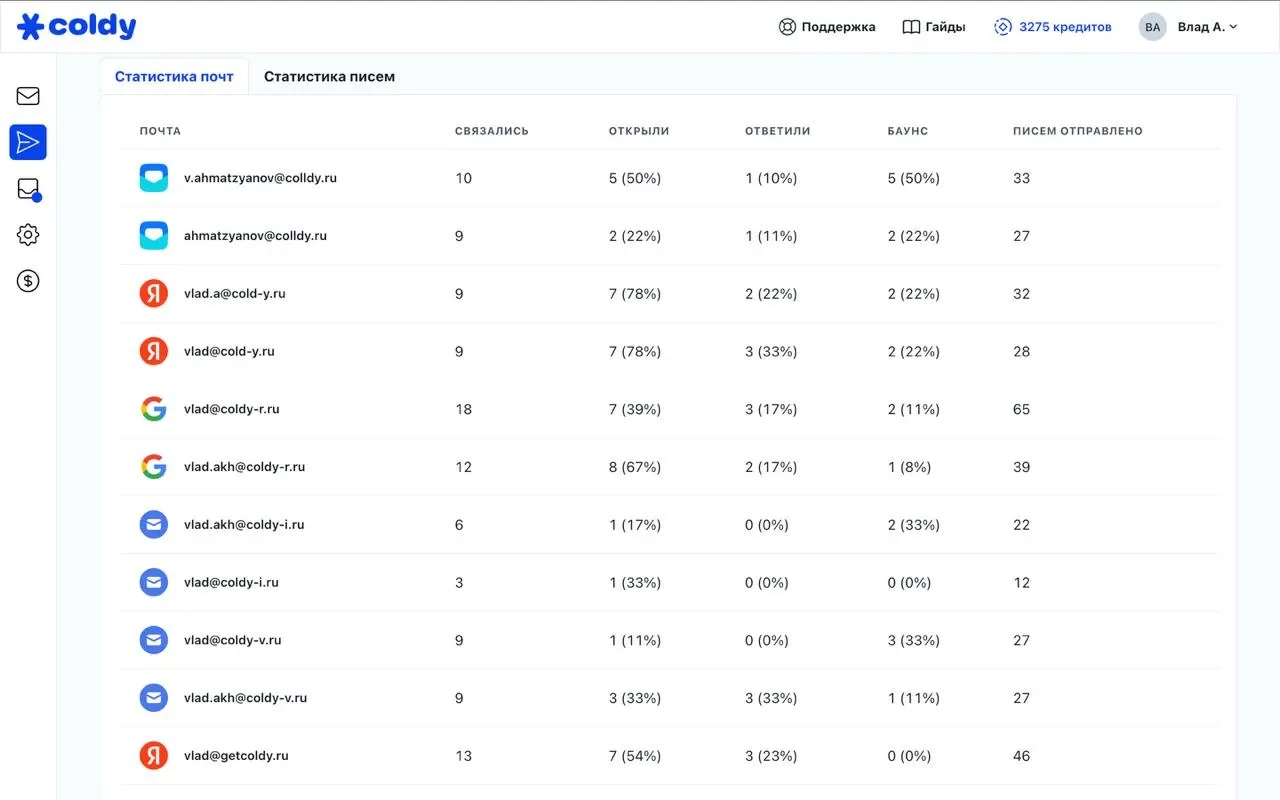This screenshot has width=1280, height=800.
Task: Expand the Влад А. account menu
Action: click(1207, 27)
